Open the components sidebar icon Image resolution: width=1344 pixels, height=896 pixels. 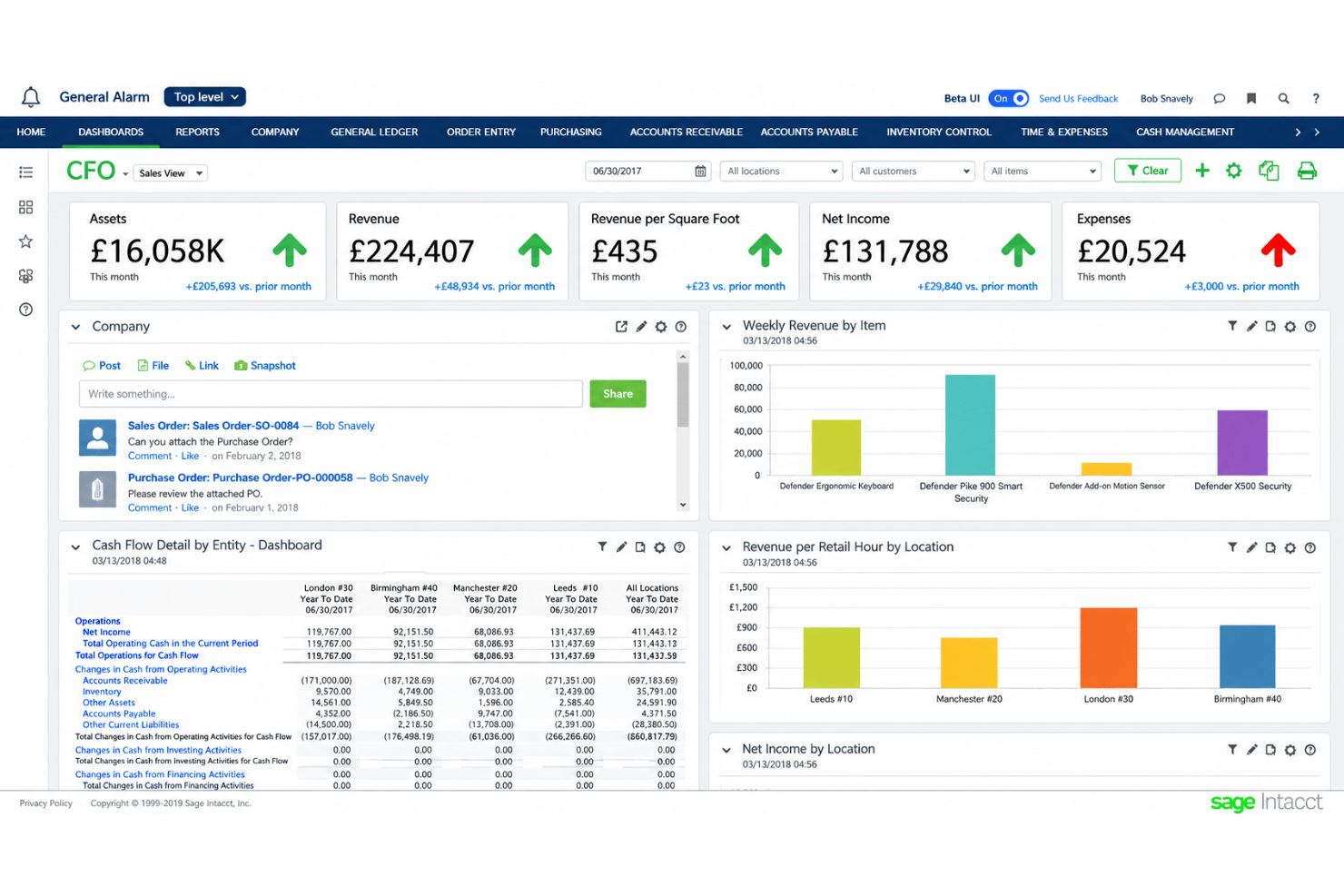tap(25, 276)
